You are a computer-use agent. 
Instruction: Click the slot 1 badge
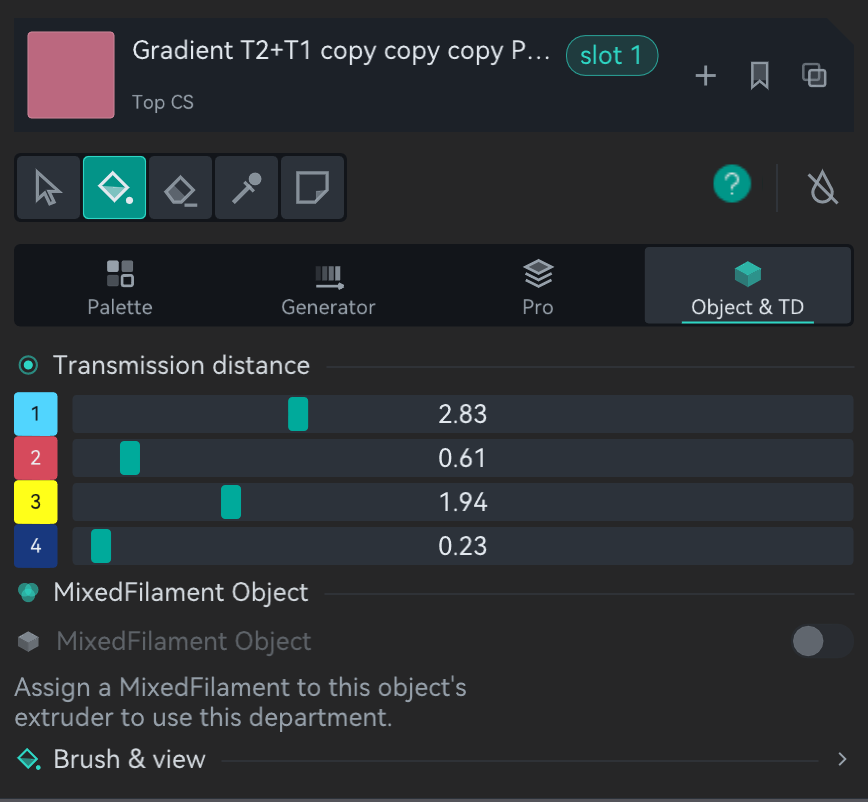(x=612, y=55)
